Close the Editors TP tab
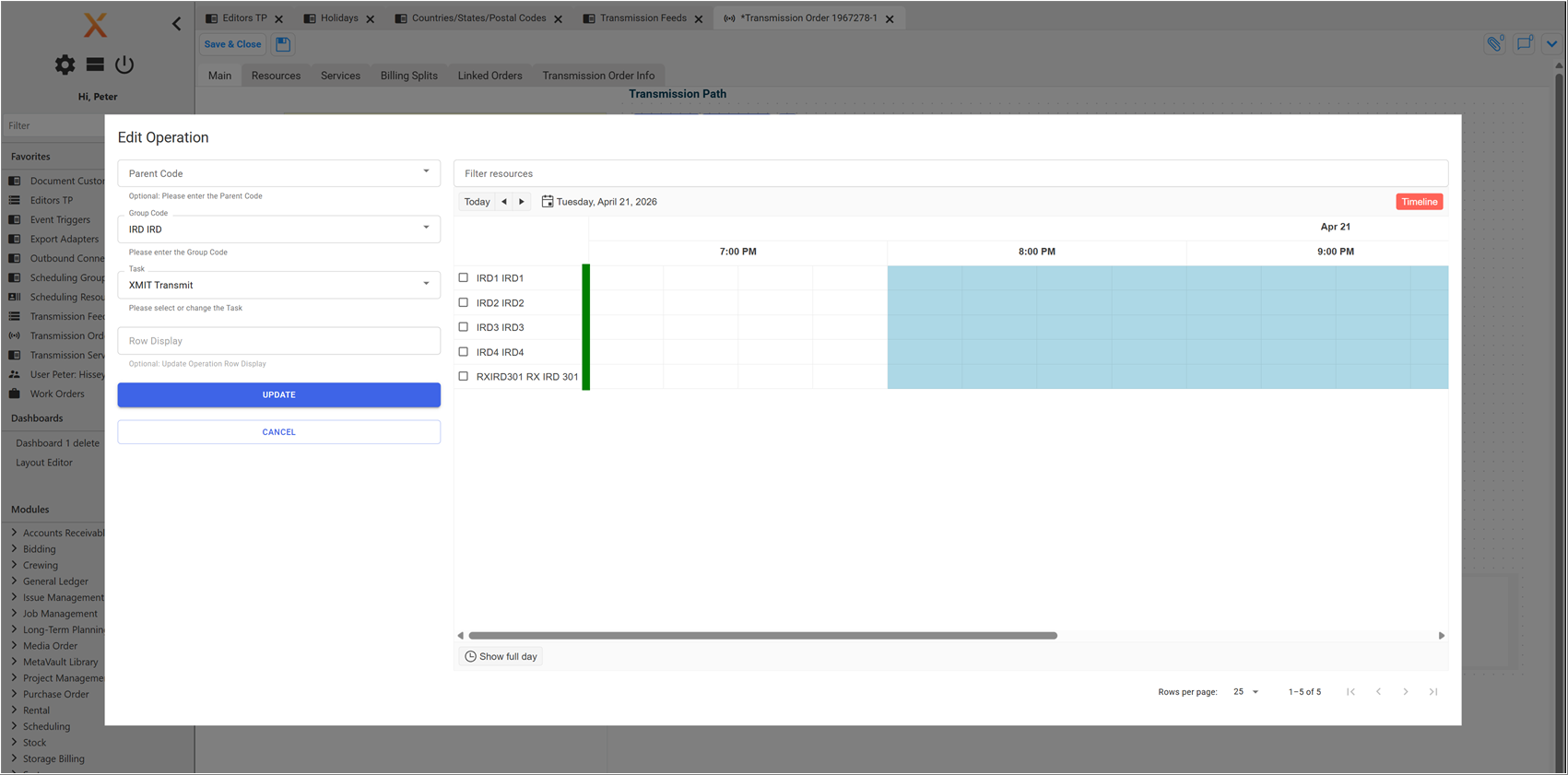Image resolution: width=1568 pixels, height=775 pixels. pyautogui.click(x=279, y=19)
